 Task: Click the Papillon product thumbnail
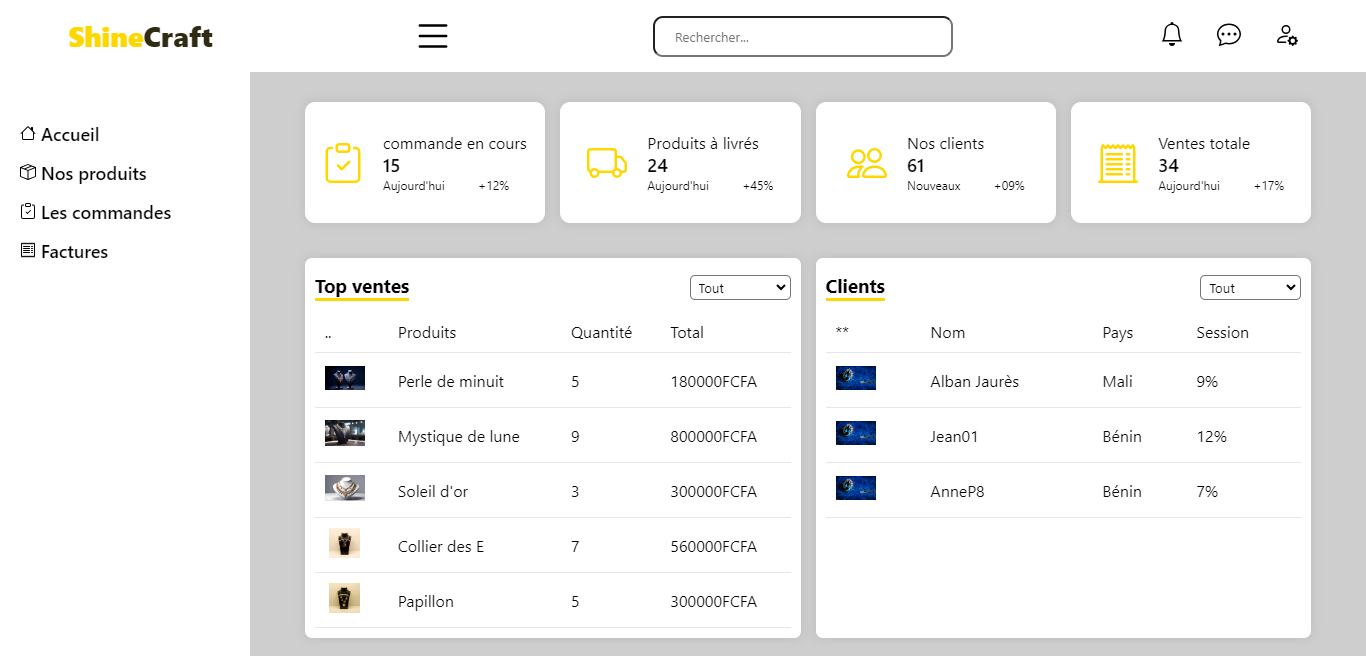click(x=345, y=598)
